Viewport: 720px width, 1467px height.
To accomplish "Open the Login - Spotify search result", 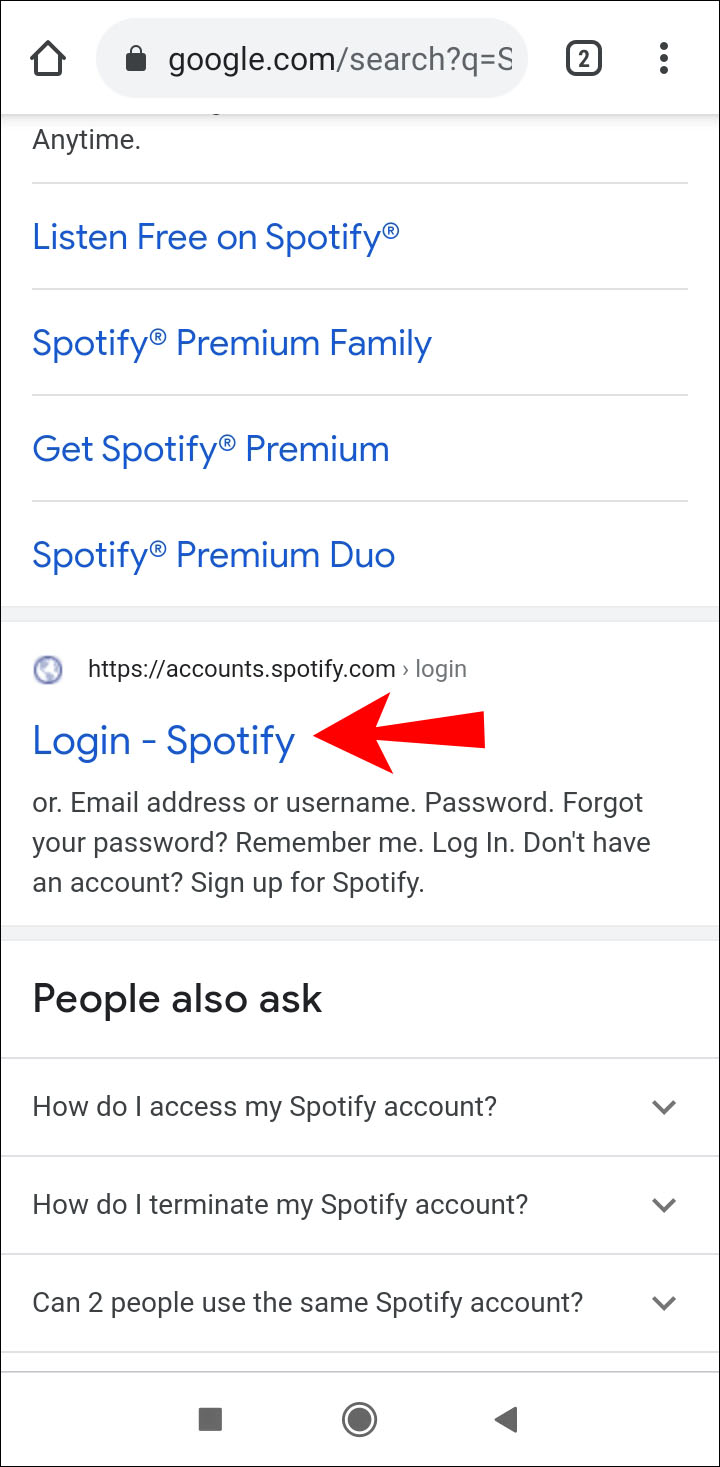I will [x=164, y=741].
